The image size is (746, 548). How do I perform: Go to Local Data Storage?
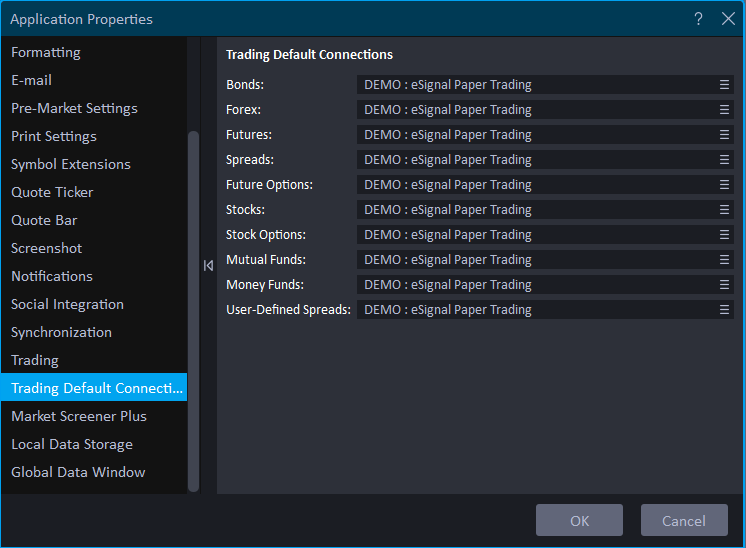coord(94,444)
